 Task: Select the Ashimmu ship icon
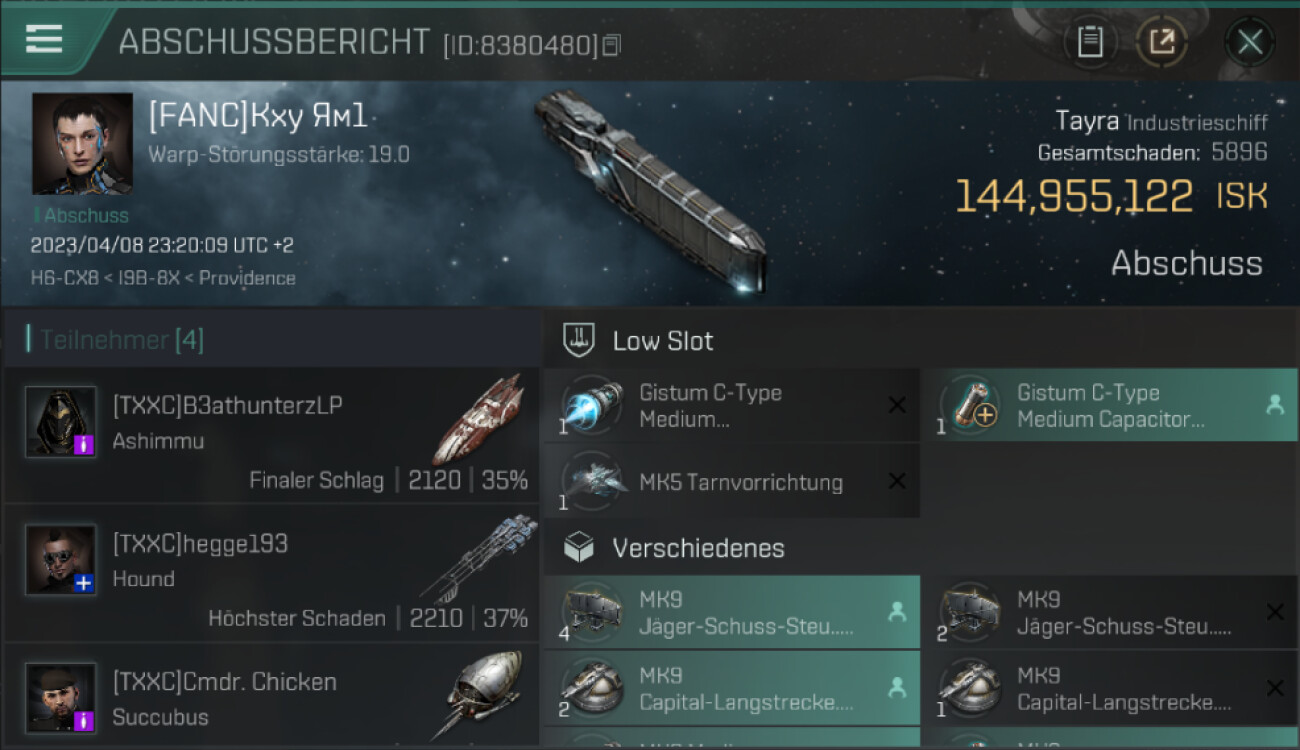point(480,420)
